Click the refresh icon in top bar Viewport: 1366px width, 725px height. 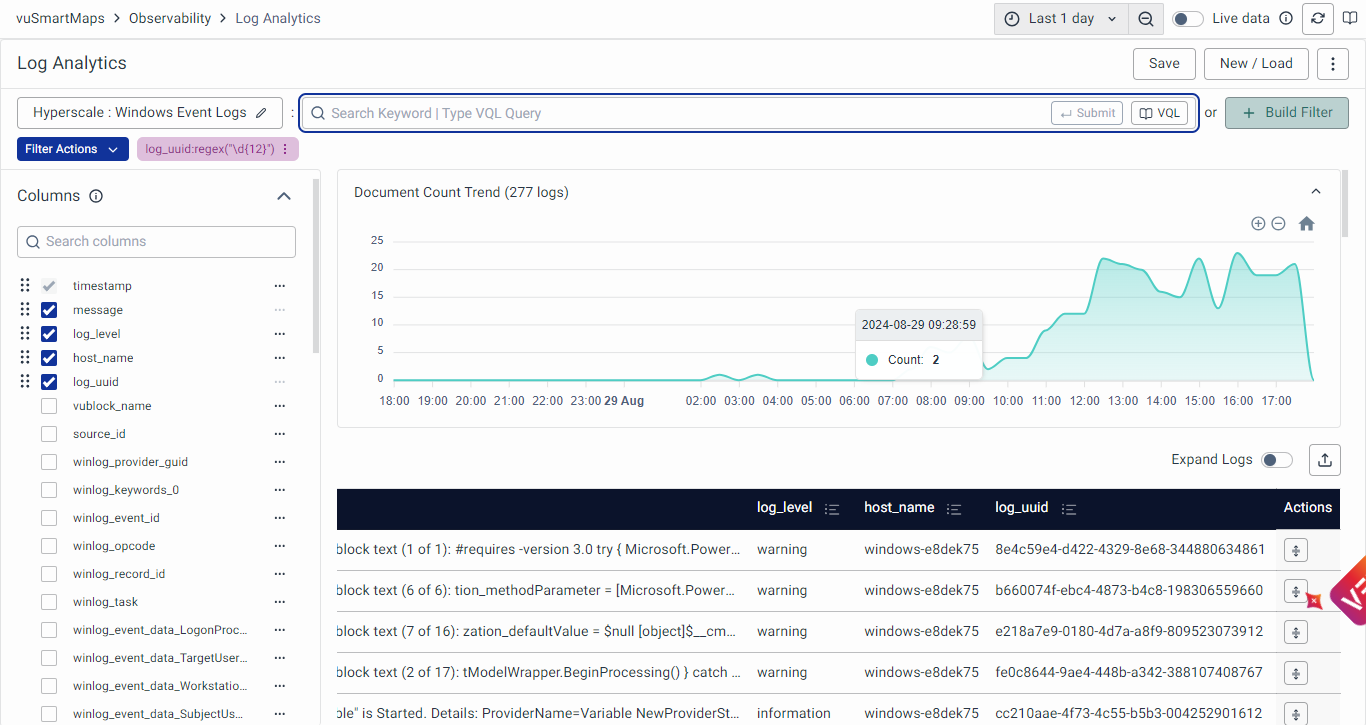1318,19
